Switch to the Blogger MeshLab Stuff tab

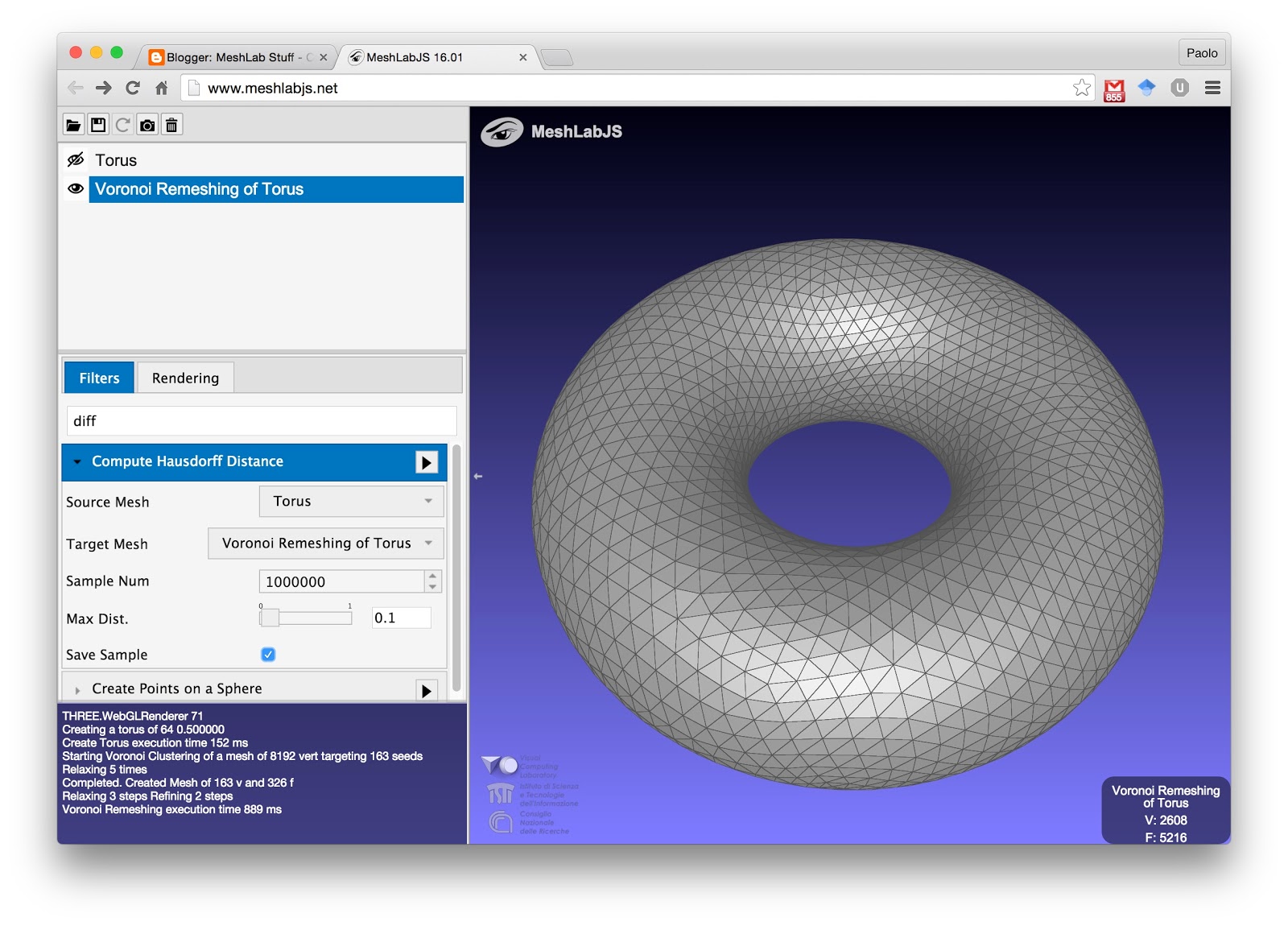click(x=233, y=57)
